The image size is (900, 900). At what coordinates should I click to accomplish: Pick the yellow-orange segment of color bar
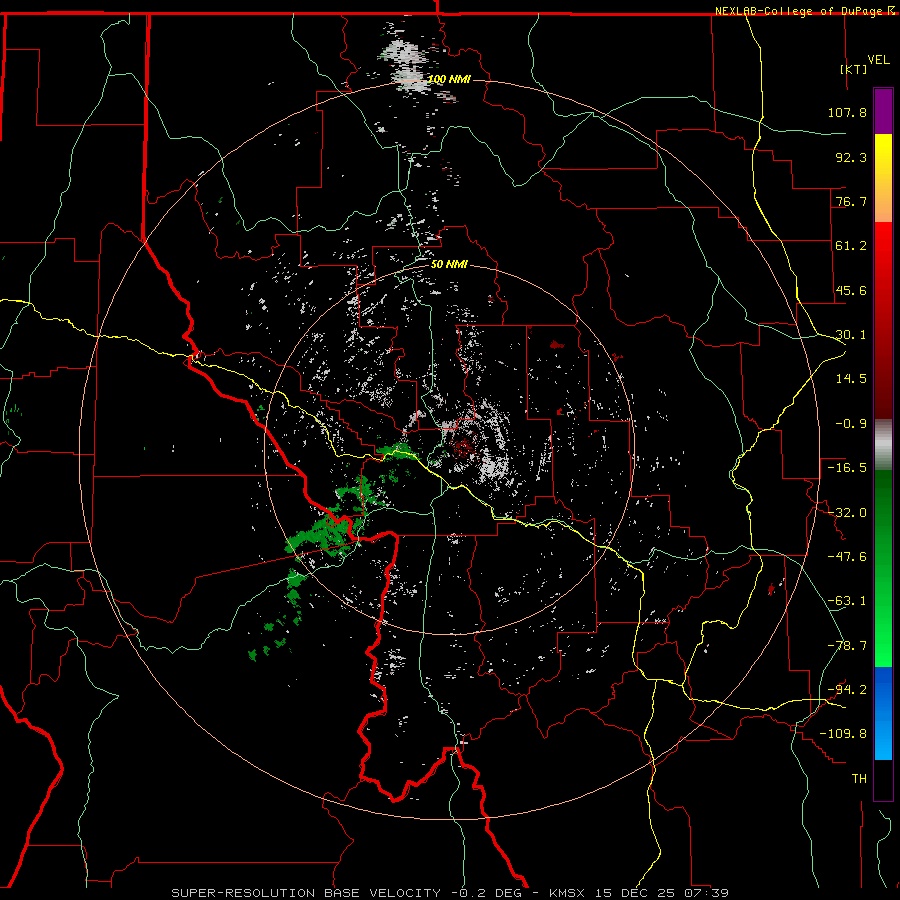(x=883, y=178)
